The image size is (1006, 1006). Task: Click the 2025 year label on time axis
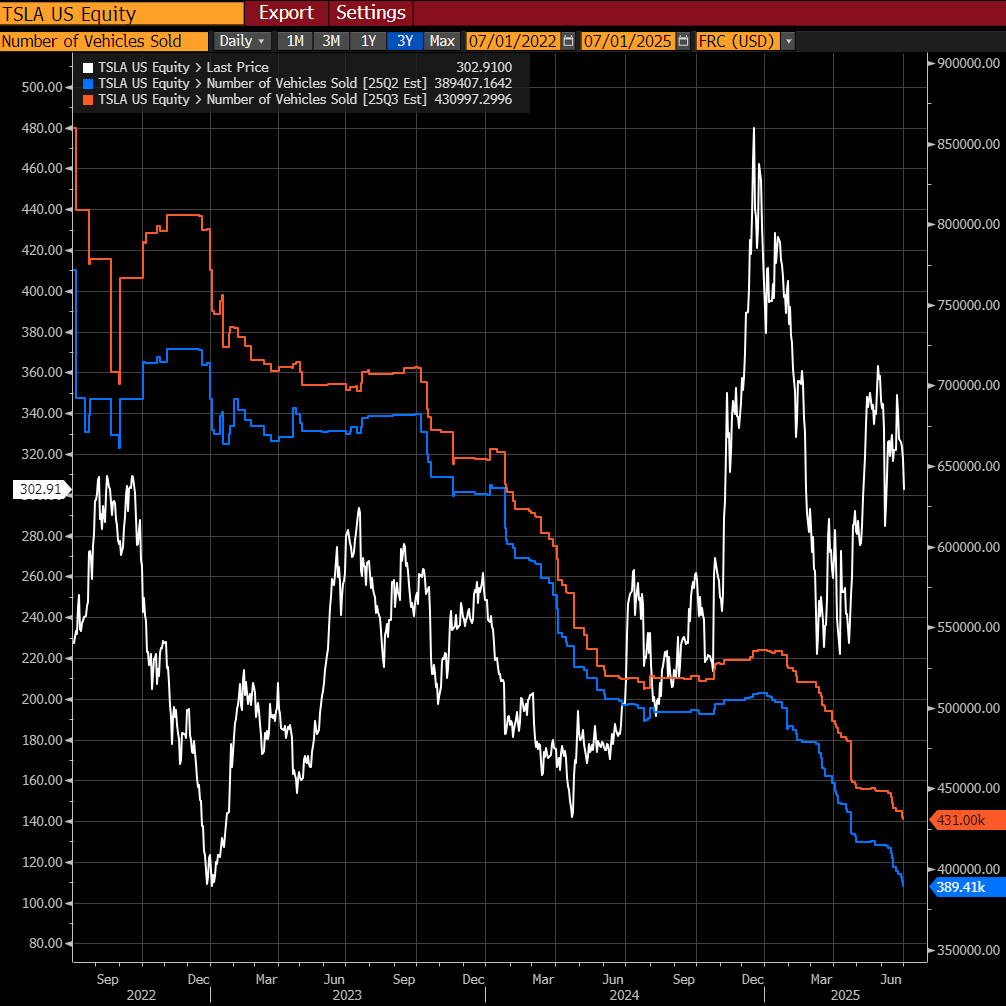click(x=846, y=995)
